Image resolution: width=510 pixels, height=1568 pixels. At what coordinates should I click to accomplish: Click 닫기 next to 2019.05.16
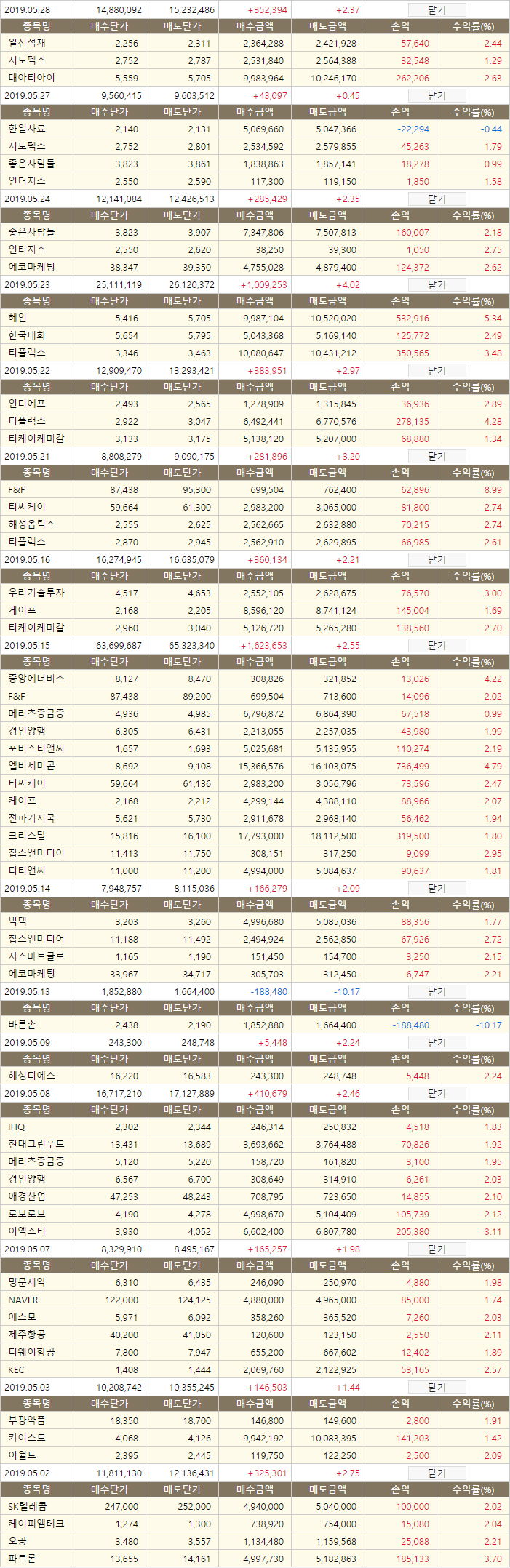[x=437, y=560]
